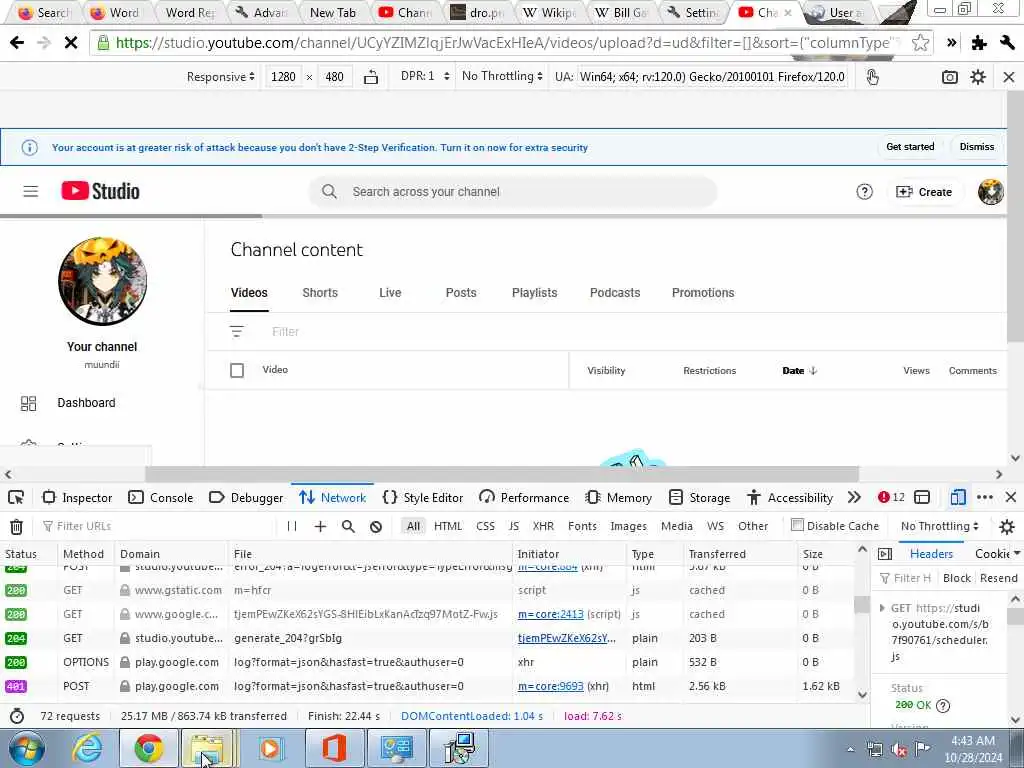Open the Help question mark icon
Image resolution: width=1024 pixels, height=768 pixels.
pyautogui.click(x=864, y=191)
